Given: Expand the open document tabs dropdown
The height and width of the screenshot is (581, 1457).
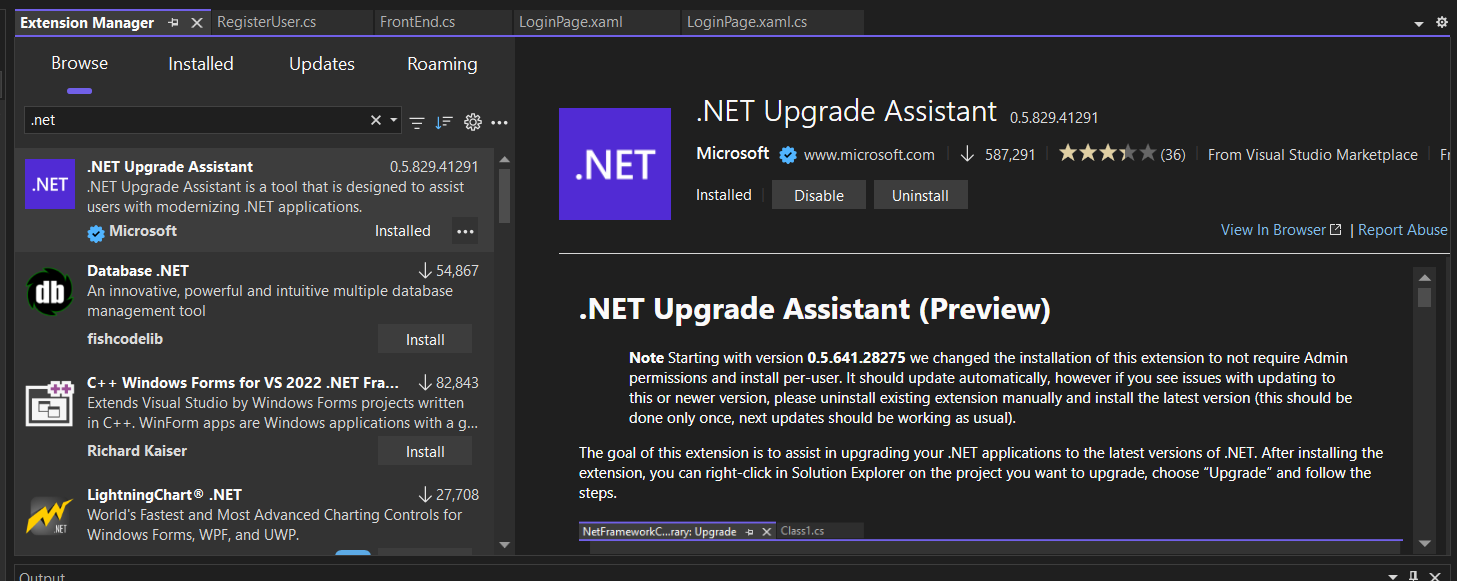Looking at the screenshot, I should [x=1419, y=23].
